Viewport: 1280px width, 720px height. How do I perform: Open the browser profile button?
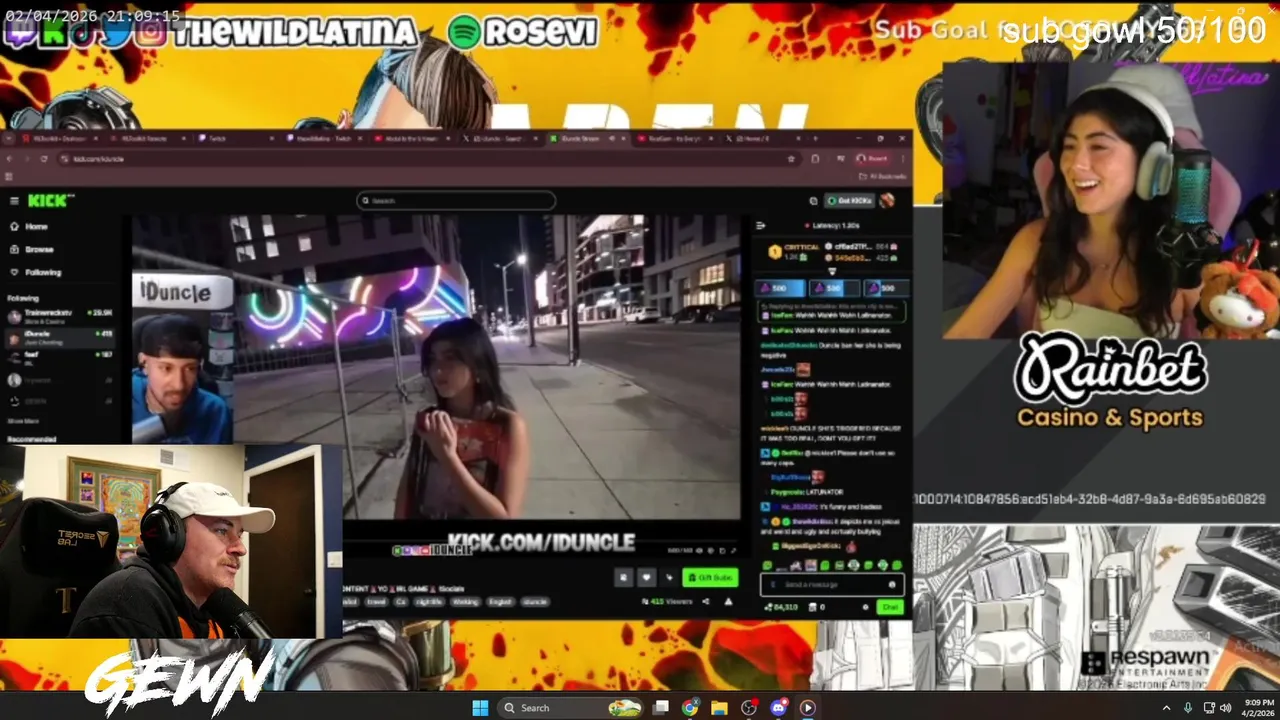point(872,159)
